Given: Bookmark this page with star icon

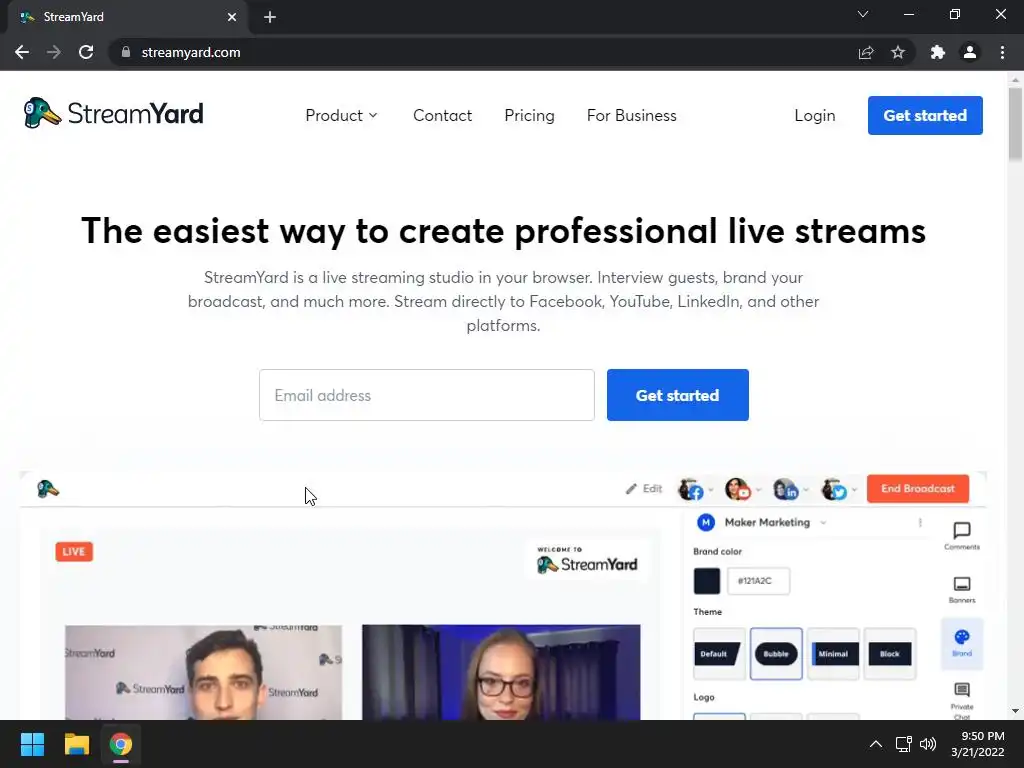Looking at the screenshot, I should pos(898,52).
